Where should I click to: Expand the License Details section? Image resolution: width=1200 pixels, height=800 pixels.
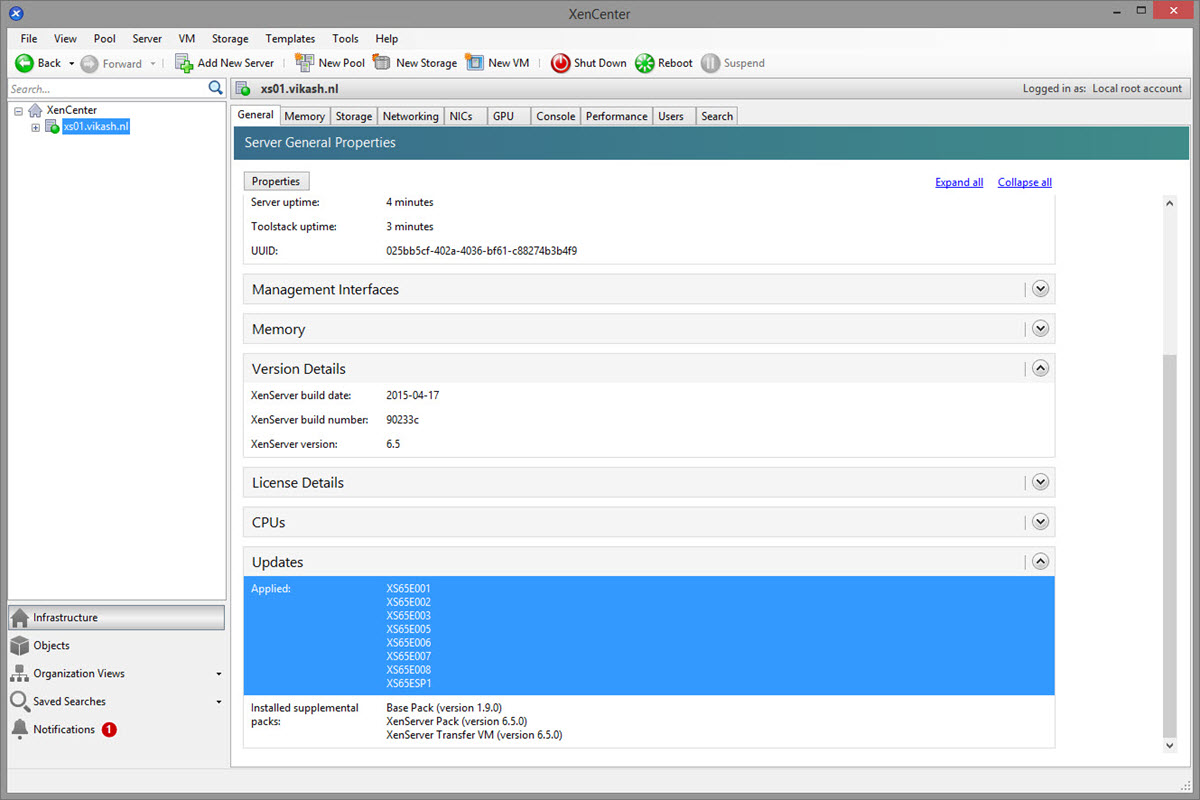pos(1040,482)
